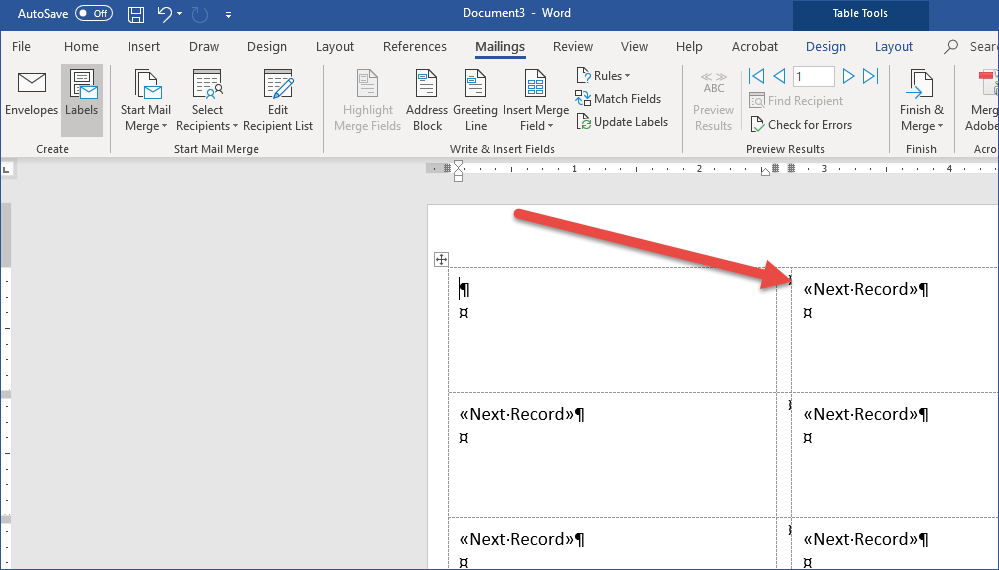Image resolution: width=999 pixels, height=570 pixels.
Task: Click the record number input field
Action: click(814, 76)
